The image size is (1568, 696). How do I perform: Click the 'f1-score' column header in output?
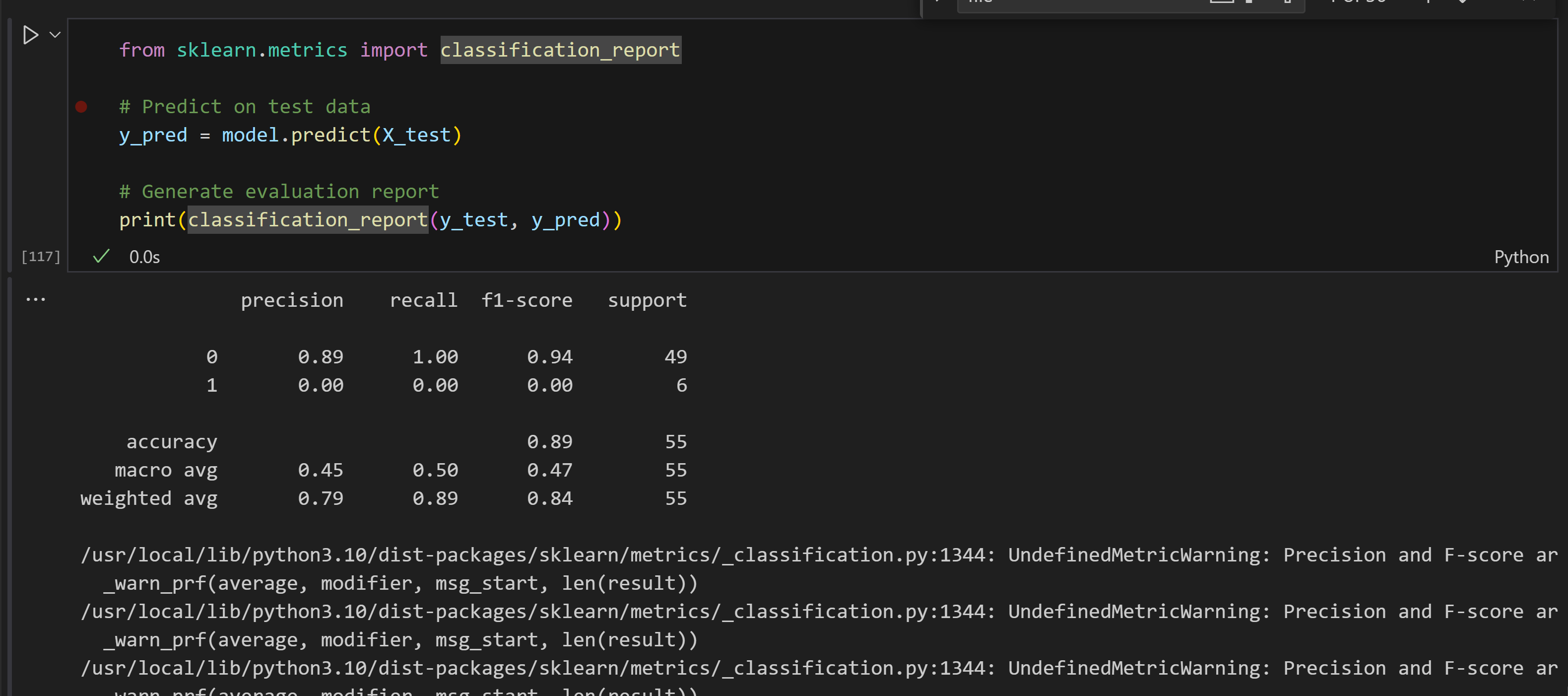point(526,300)
